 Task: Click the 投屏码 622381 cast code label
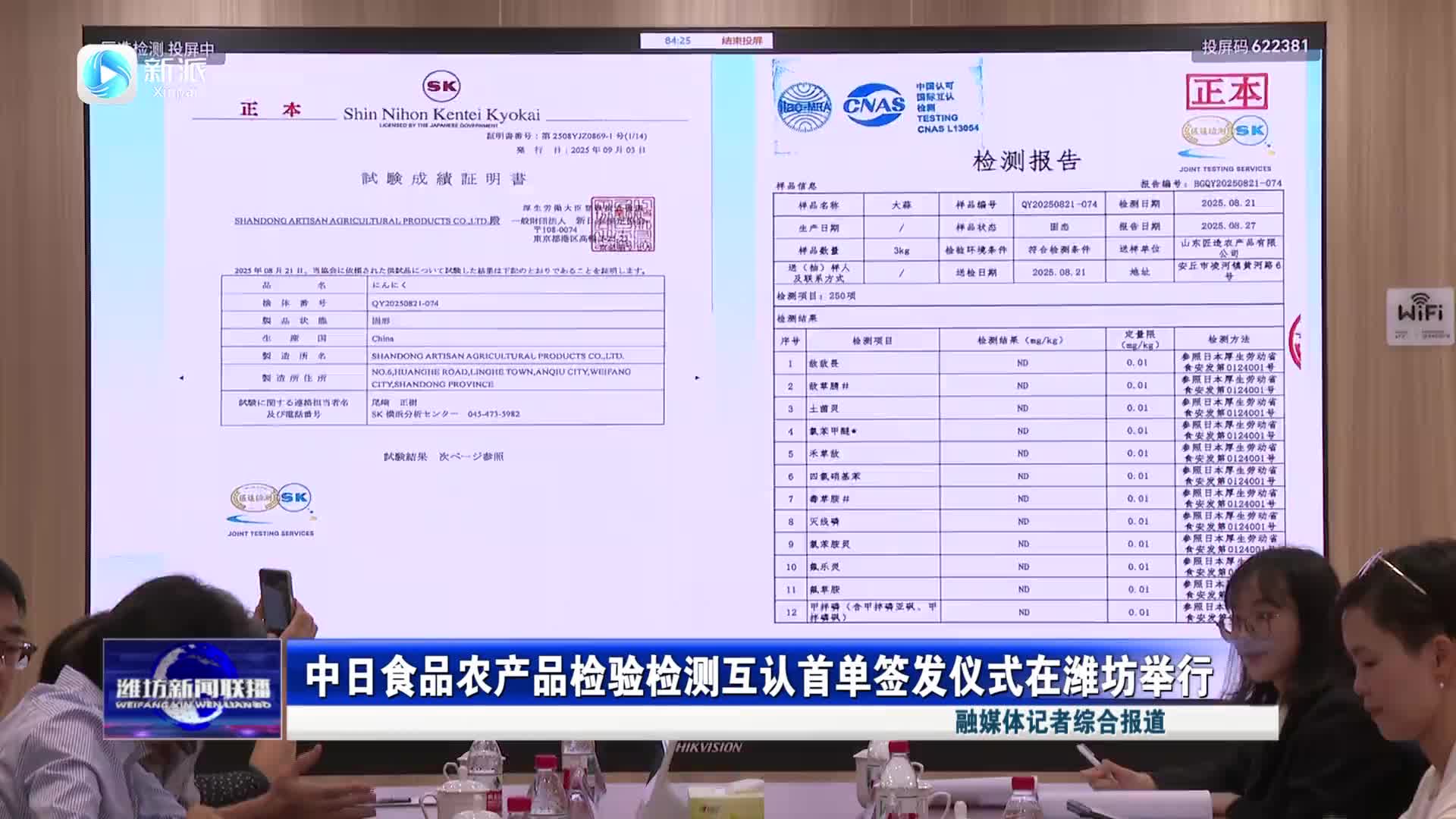point(1255,46)
